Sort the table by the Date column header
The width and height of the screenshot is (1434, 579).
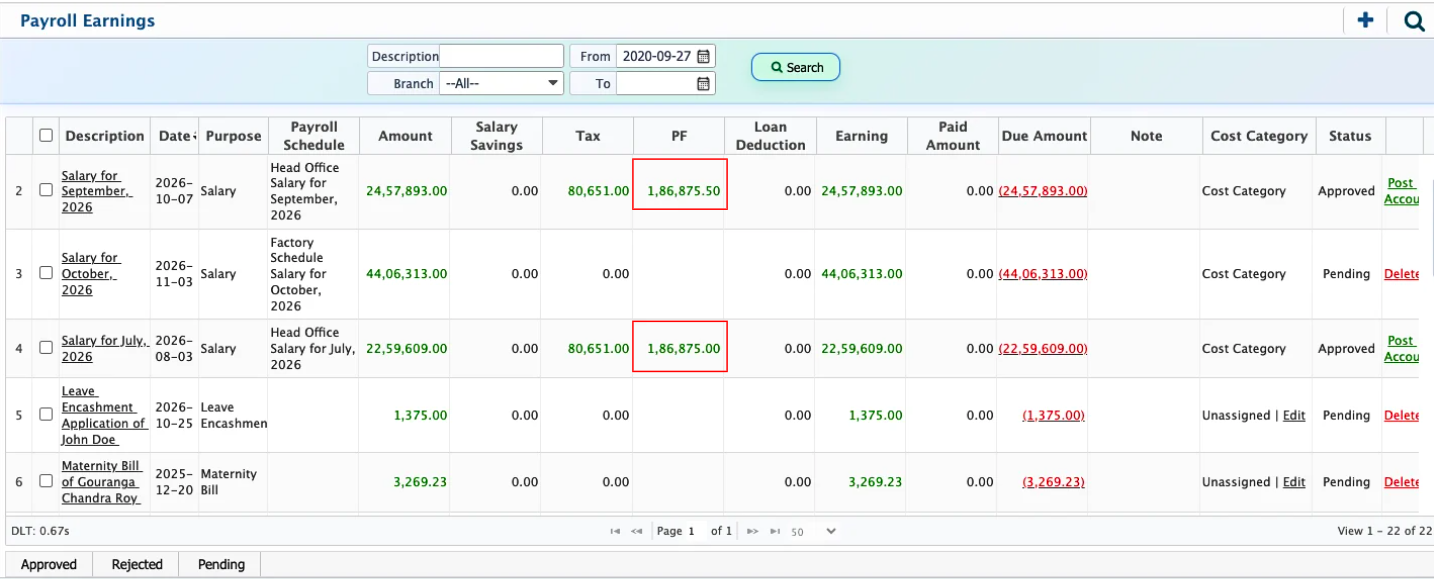point(175,135)
